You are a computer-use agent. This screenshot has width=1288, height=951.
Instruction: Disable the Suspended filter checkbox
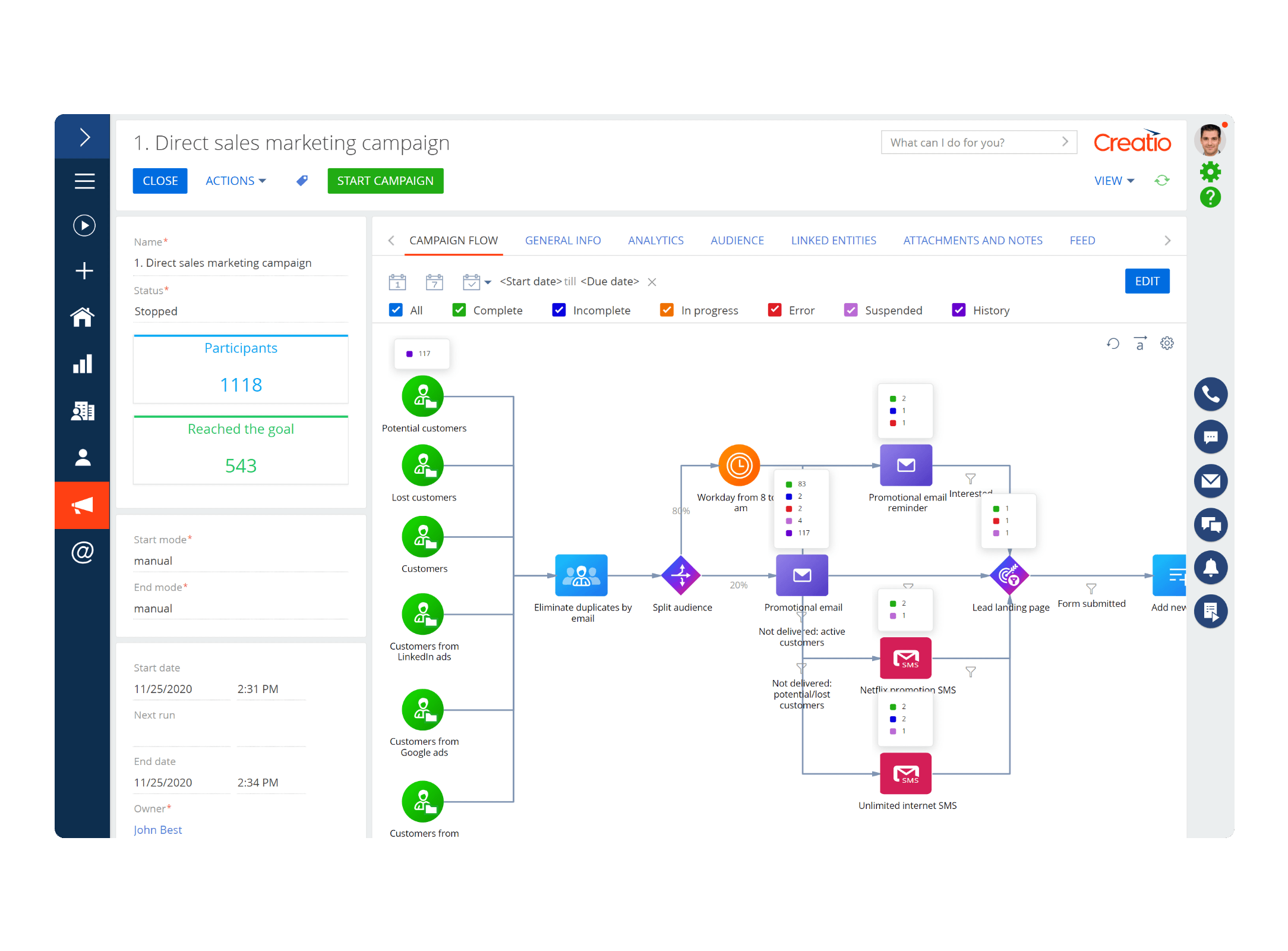851,310
